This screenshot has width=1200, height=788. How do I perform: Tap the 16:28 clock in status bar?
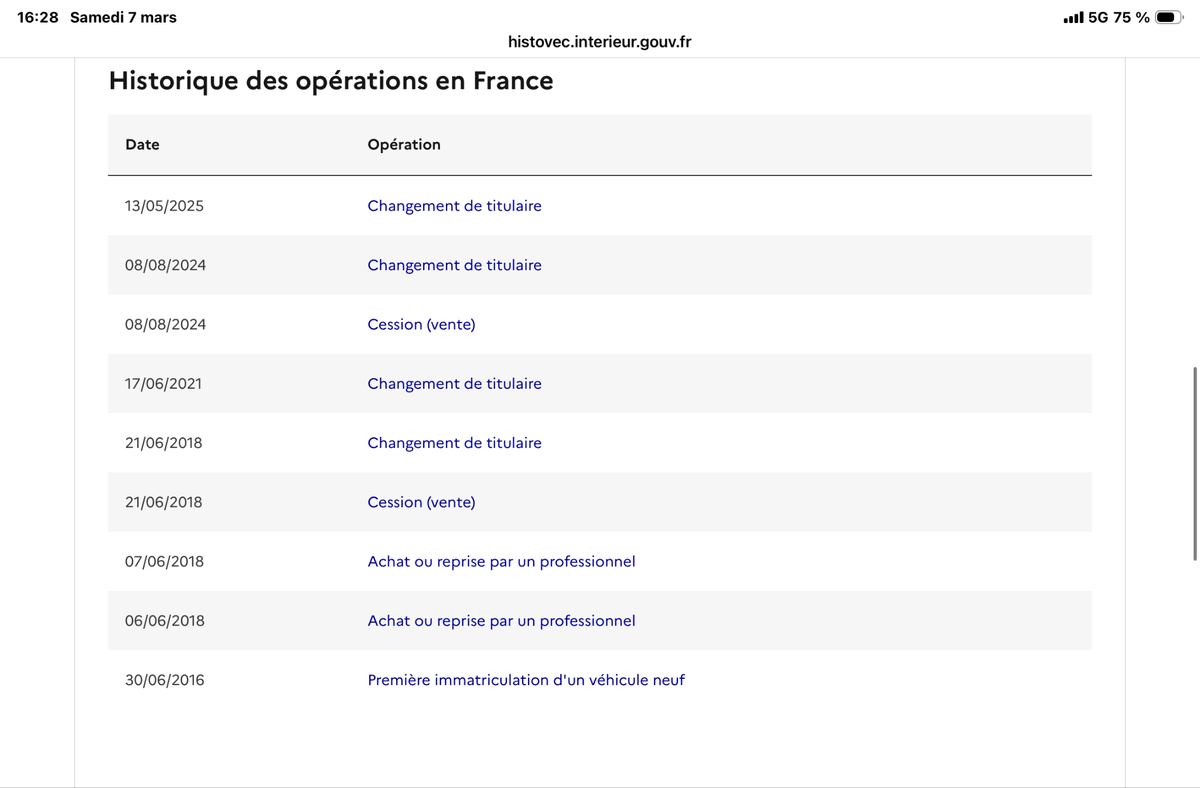(38, 17)
